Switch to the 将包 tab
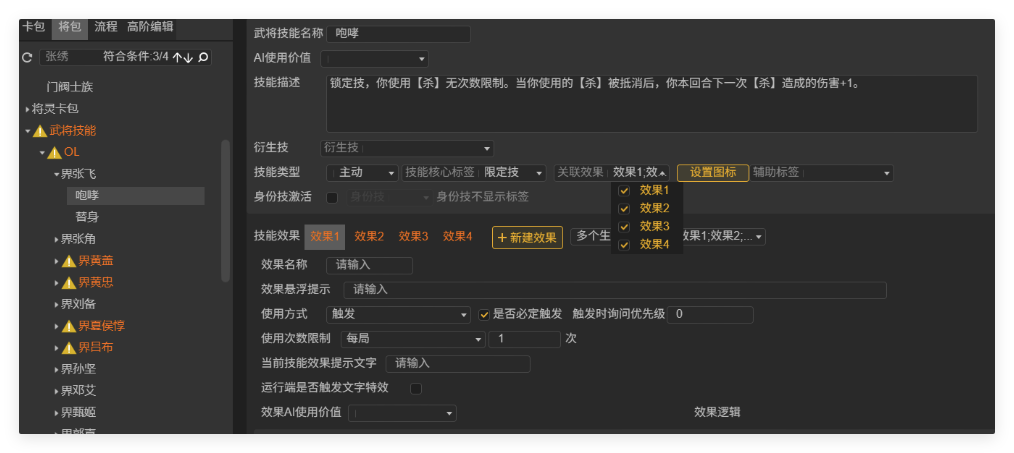The image size is (1014, 453). [70, 27]
